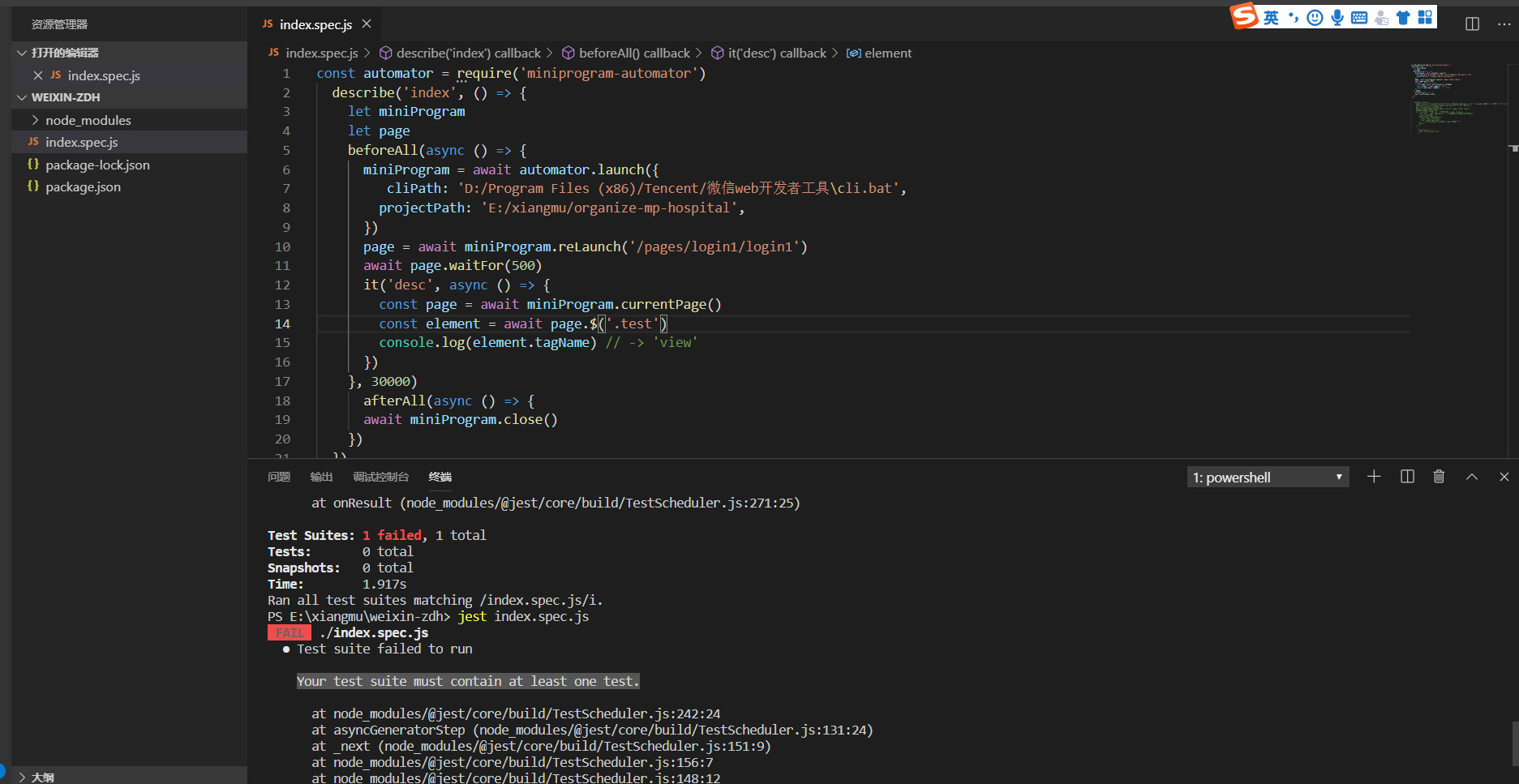Screen dimensions: 1519x784
Task: Open the Sogou soft keyboard icon
Action: (1359, 18)
